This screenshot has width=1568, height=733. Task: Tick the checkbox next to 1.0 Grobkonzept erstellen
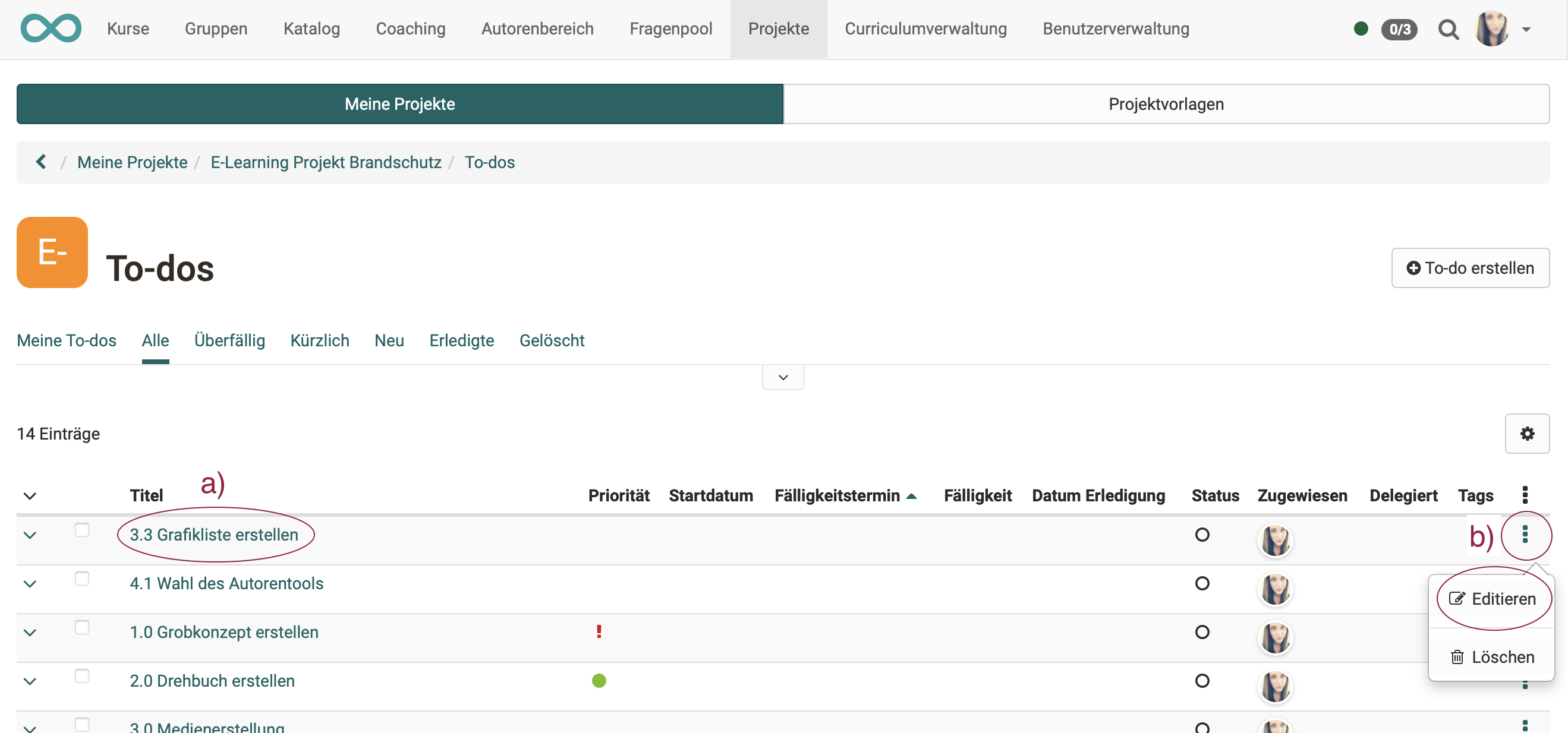point(81,627)
